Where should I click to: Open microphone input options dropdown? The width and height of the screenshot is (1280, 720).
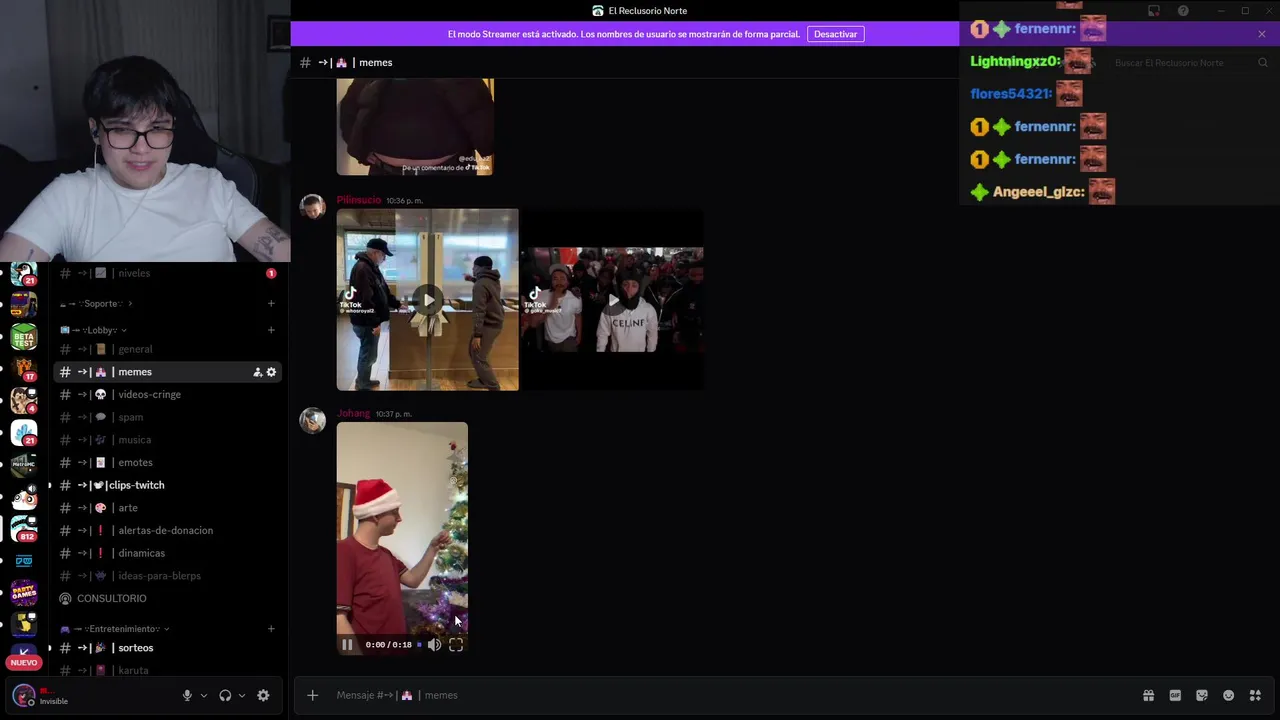[x=204, y=695]
